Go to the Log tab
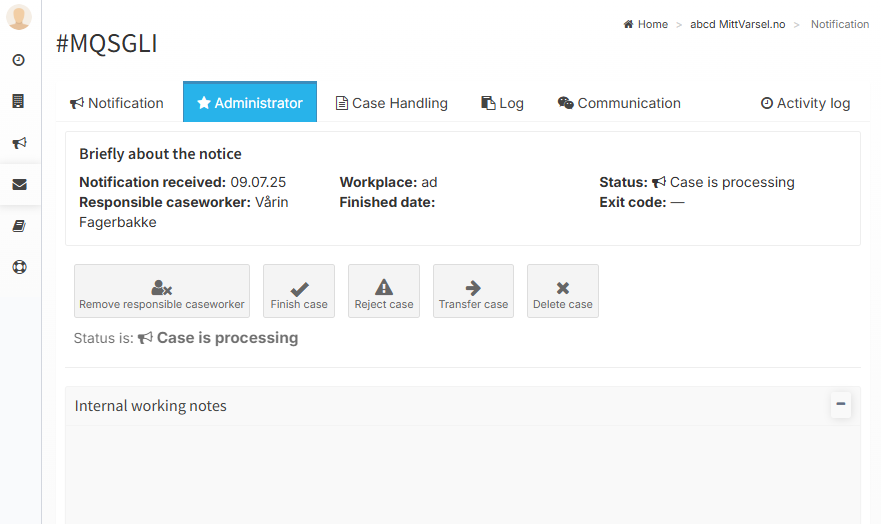This screenshot has height=524, width=881. click(x=502, y=103)
